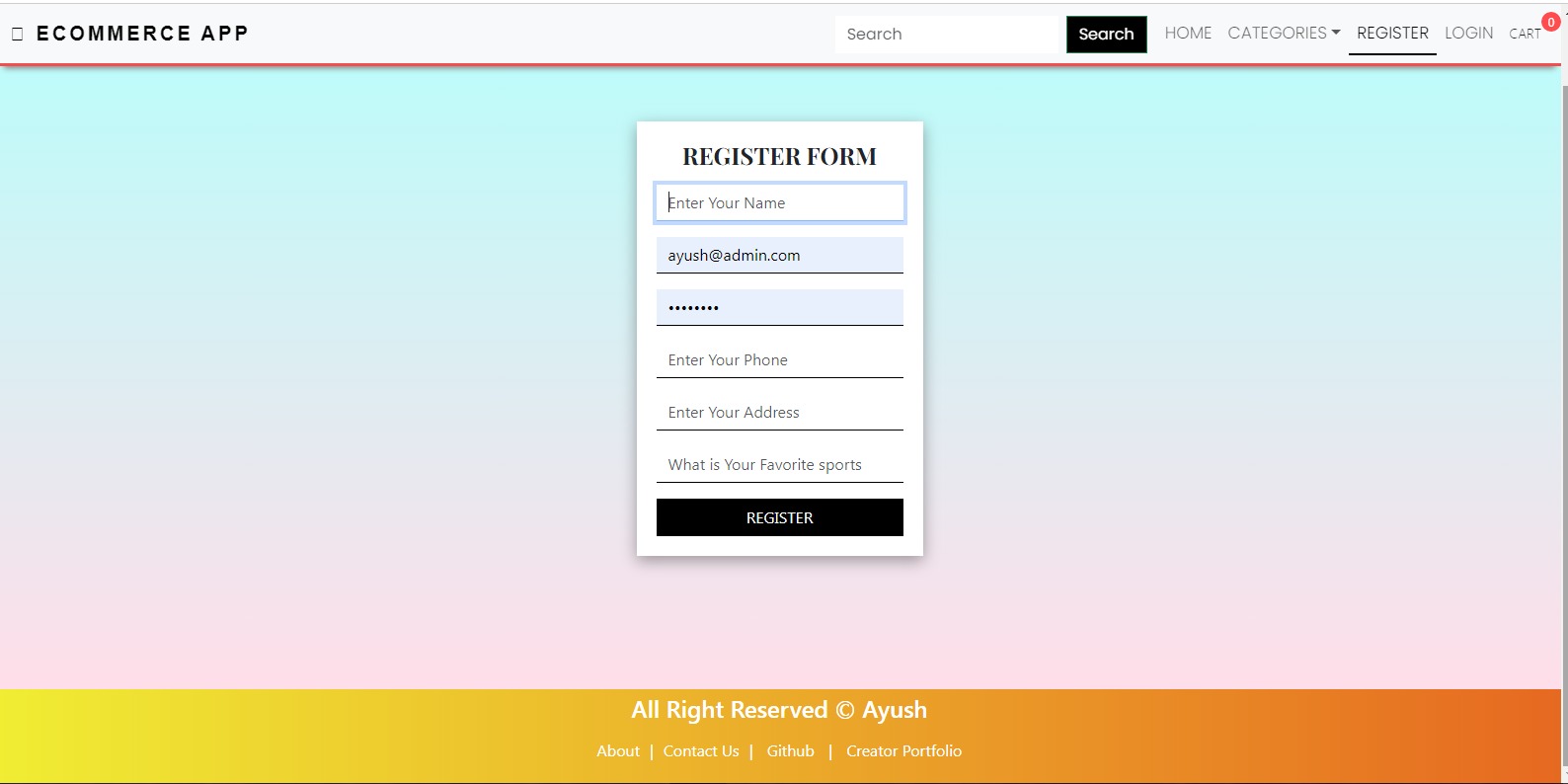Open the Contact Us footer link
Viewport: 1568px width, 784px height.
coord(701,751)
